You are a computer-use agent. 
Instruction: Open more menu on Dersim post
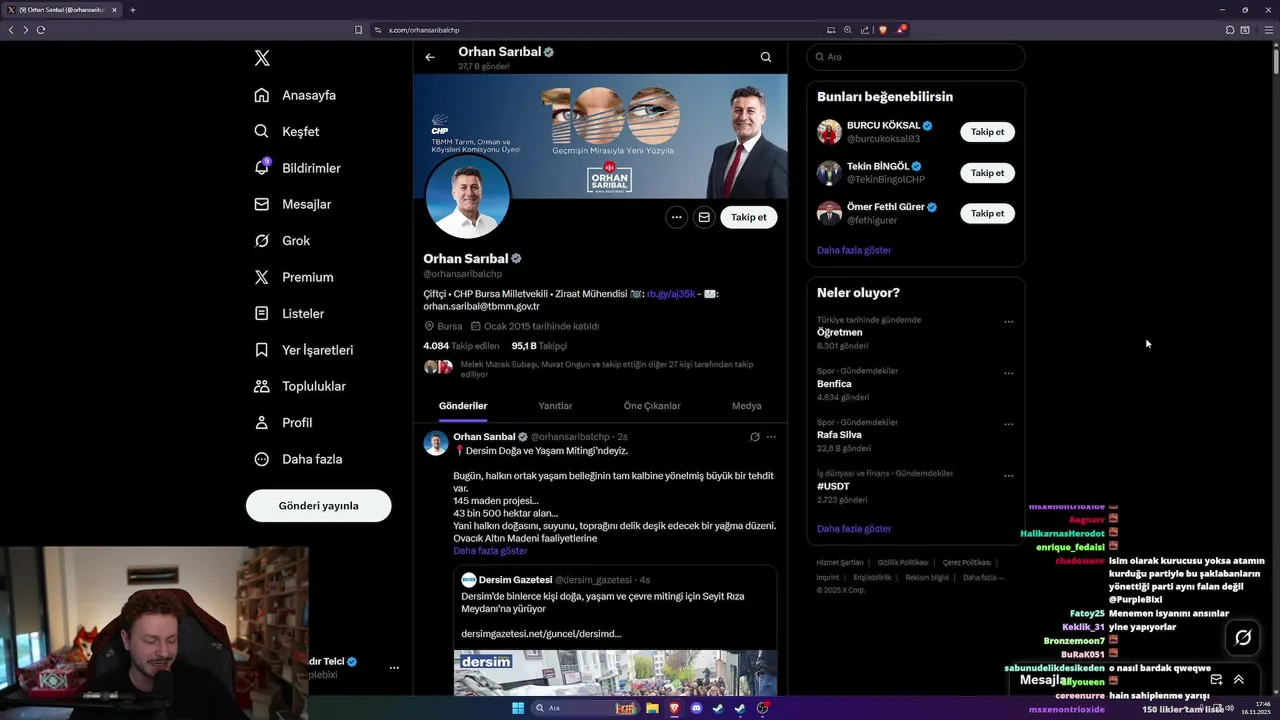771,437
